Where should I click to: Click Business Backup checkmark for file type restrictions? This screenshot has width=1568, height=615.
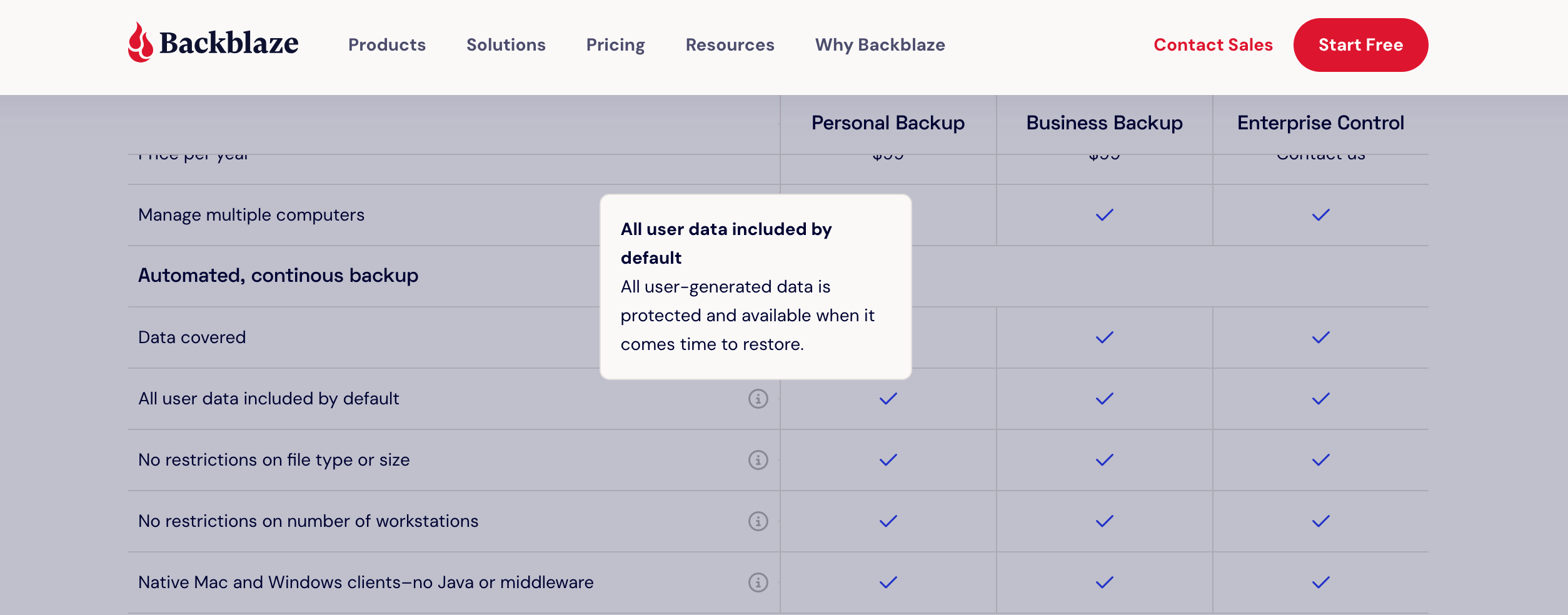(1104, 460)
